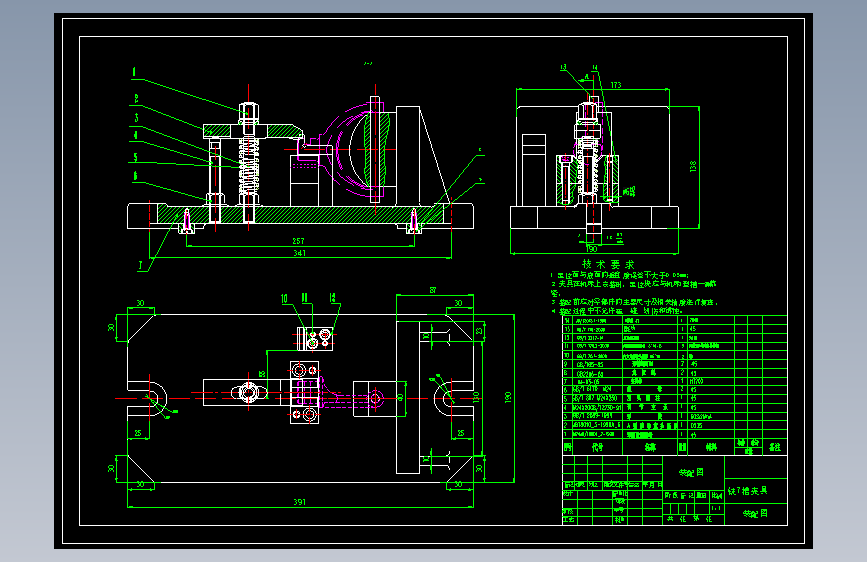Click row 7 in the parts list
Image resolution: width=867 pixels, height=562 pixels.
[x=675, y=381]
